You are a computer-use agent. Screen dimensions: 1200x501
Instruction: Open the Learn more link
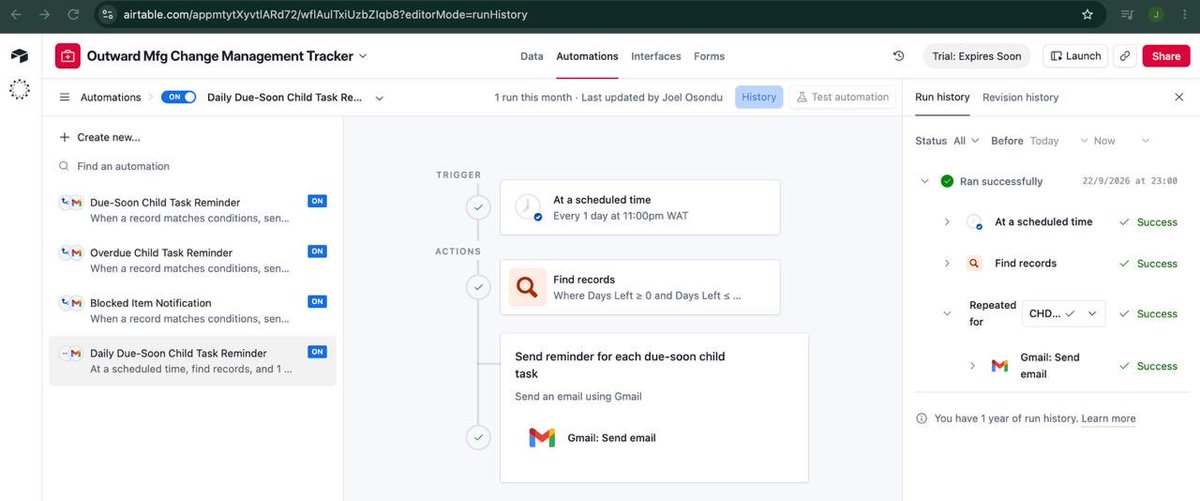pos(1108,418)
